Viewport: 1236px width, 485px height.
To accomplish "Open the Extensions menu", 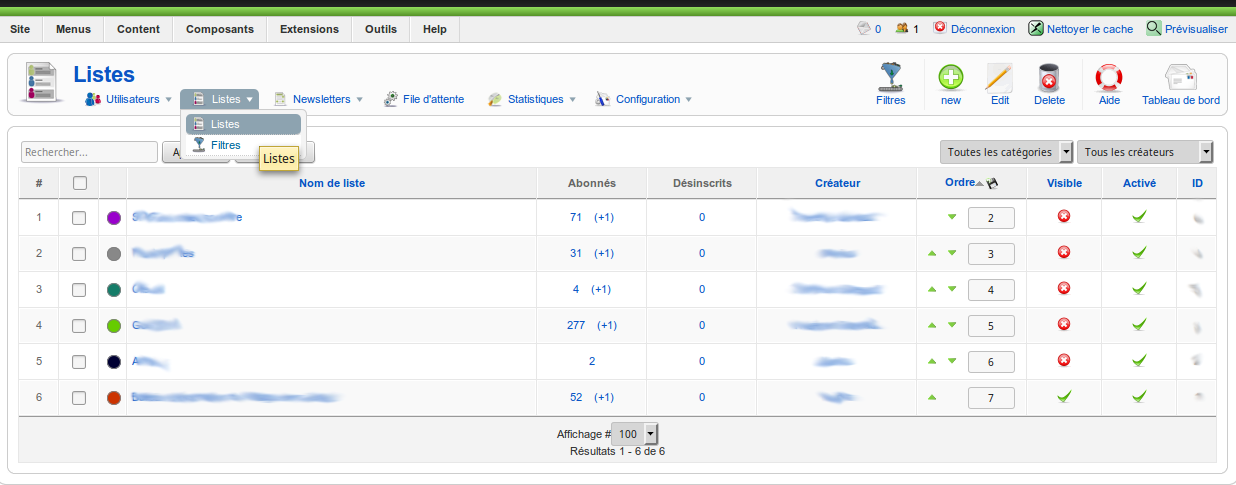I will (x=309, y=29).
